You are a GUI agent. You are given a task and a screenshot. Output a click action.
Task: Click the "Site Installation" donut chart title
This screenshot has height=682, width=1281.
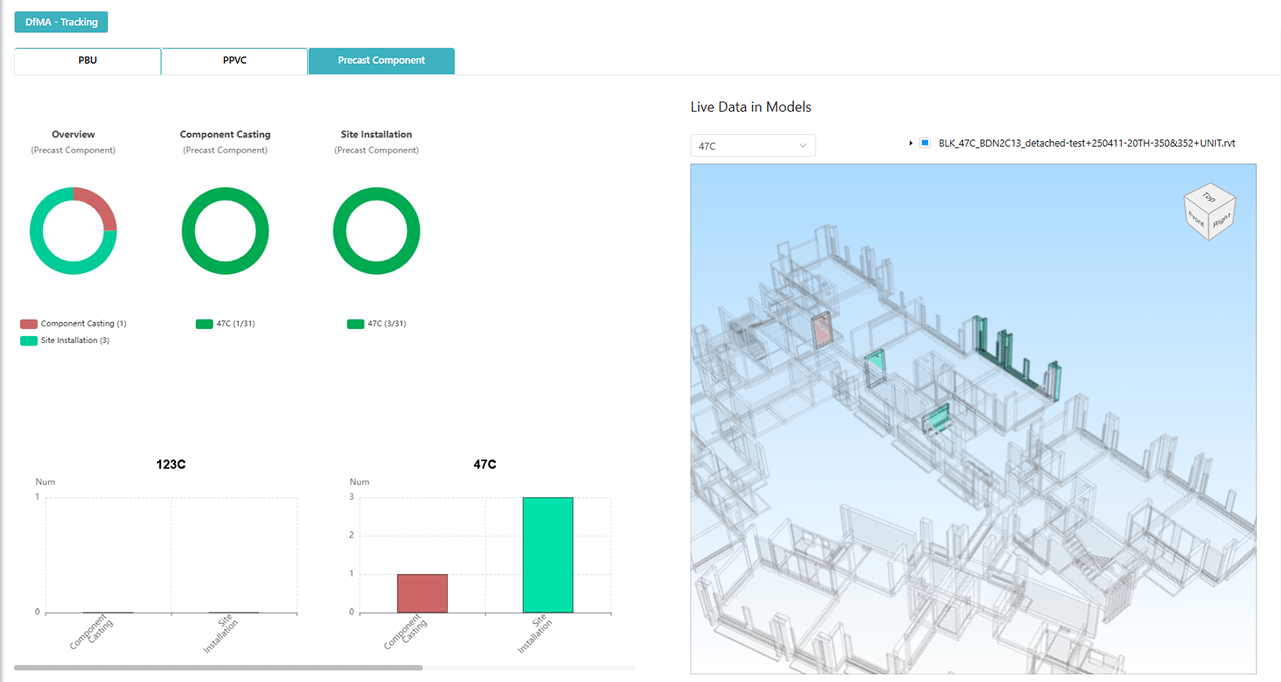click(376, 134)
